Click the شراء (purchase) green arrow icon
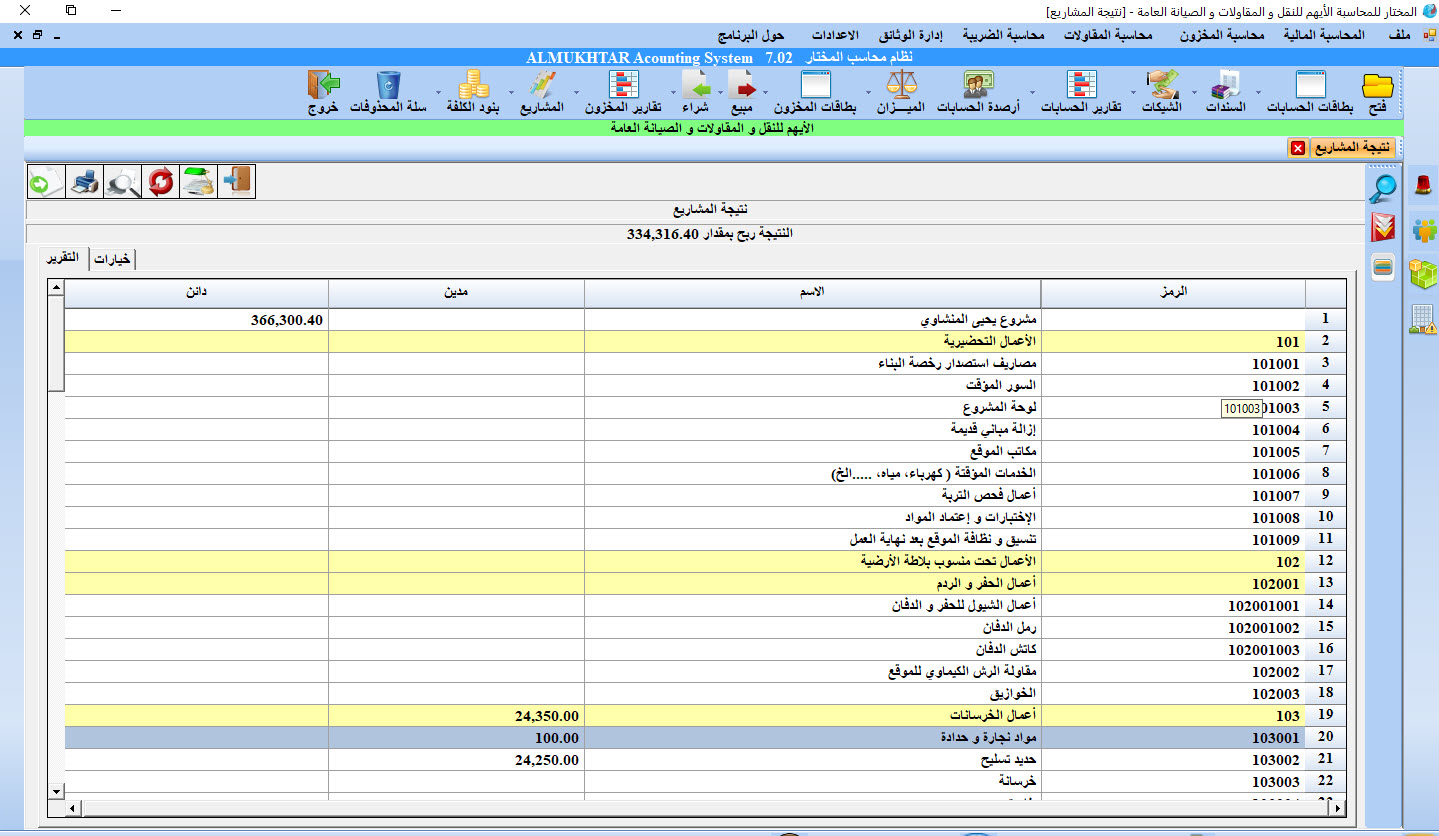 [x=695, y=85]
